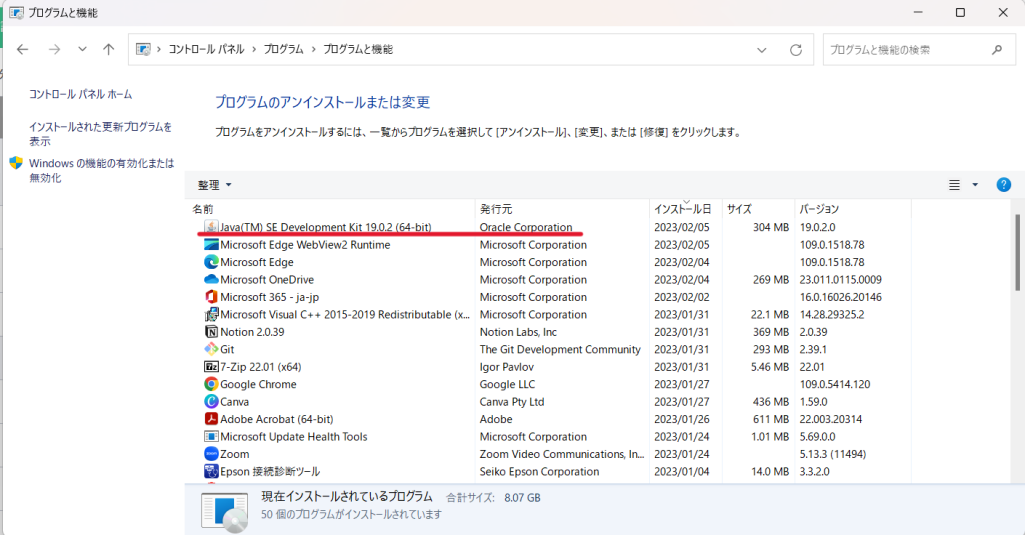Refresh the program list
Image resolution: width=1025 pixels, height=535 pixels.
[x=796, y=50]
